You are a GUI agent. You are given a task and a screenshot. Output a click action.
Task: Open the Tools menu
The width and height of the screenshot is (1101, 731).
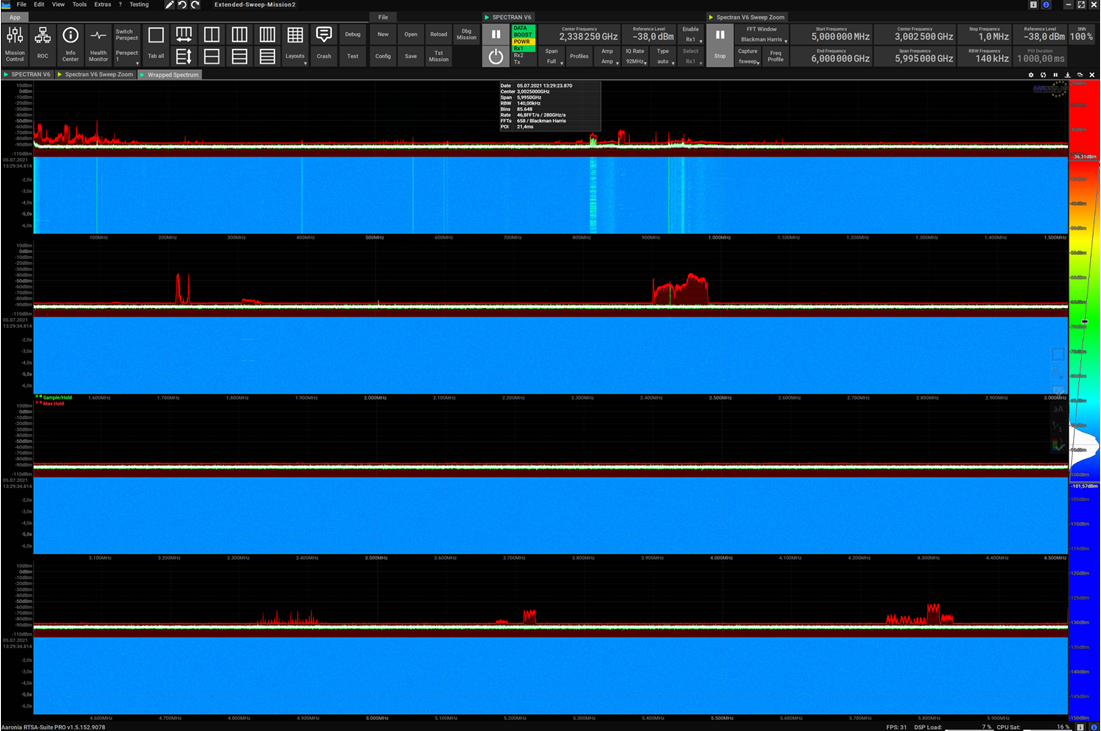coord(79,4)
